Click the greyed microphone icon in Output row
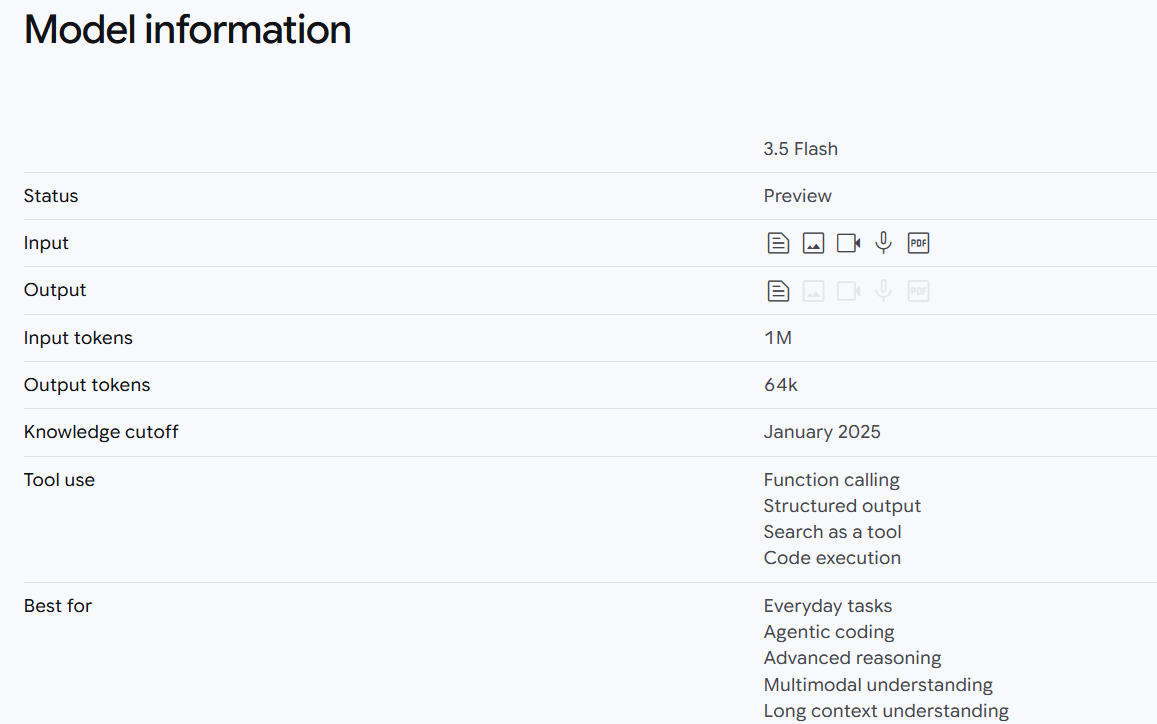 [883, 291]
